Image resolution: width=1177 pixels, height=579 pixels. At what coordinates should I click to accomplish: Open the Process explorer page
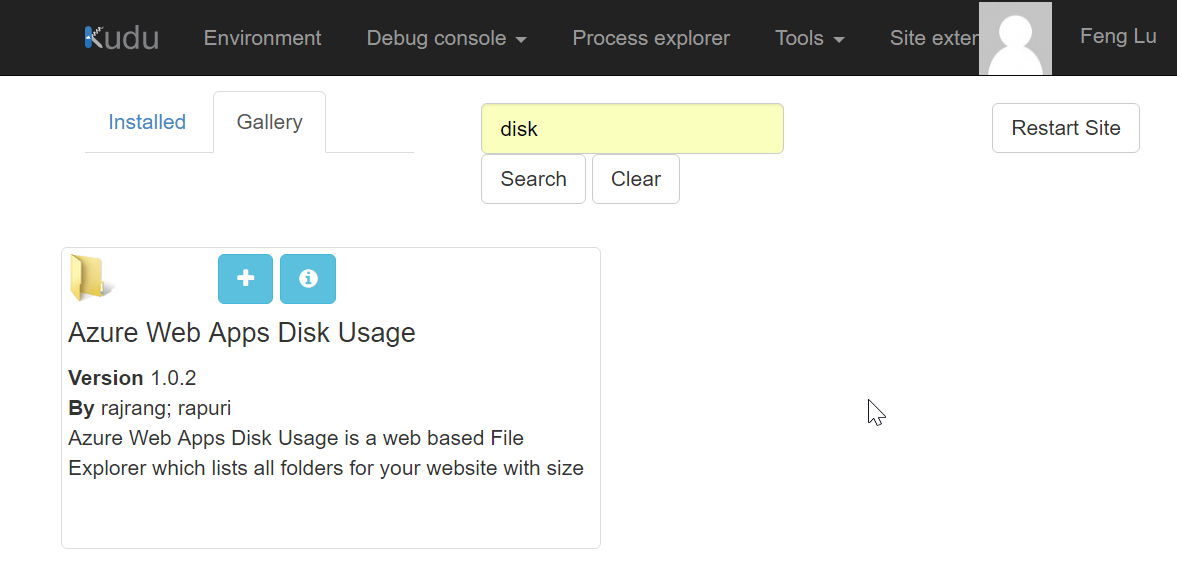[x=651, y=38]
